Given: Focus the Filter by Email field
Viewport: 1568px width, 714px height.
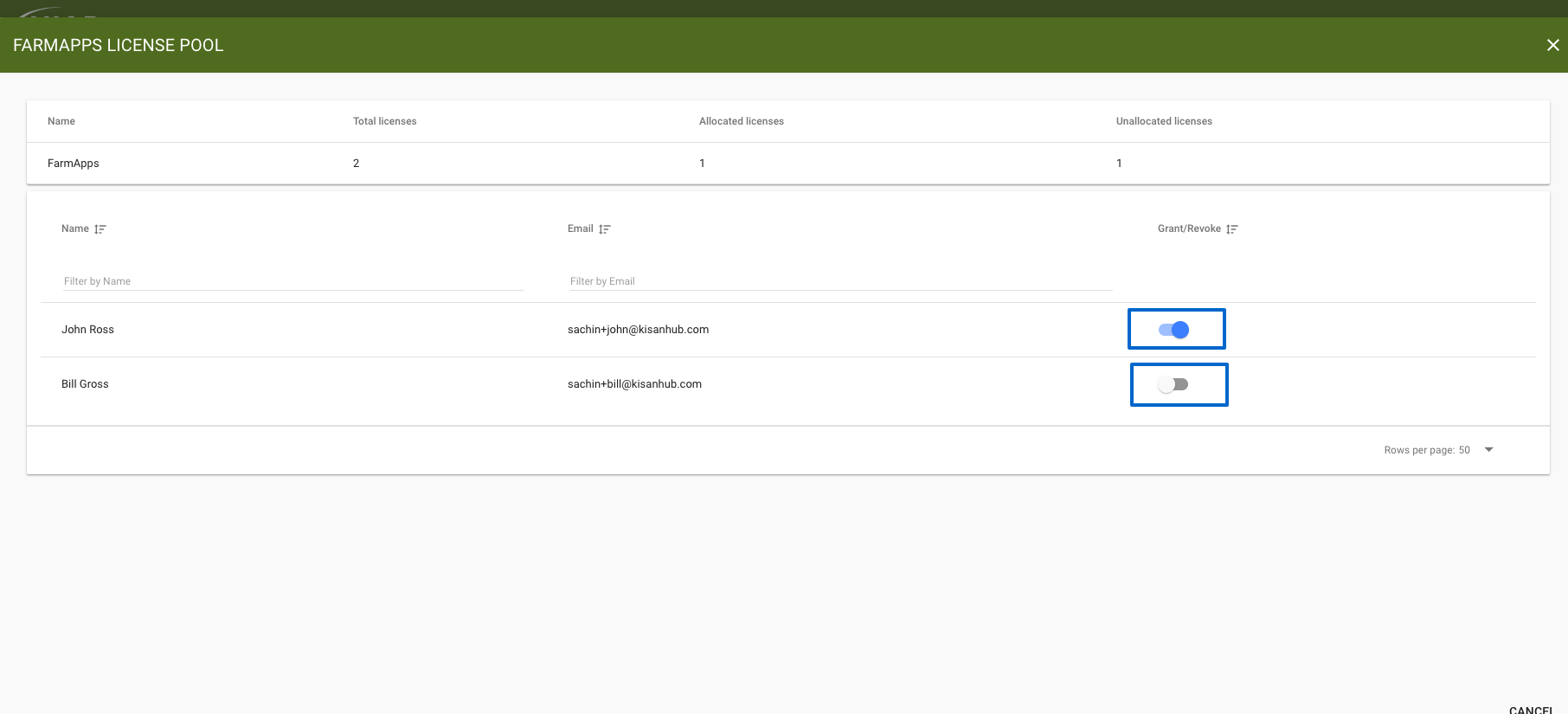Looking at the screenshot, I should (x=839, y=281).
